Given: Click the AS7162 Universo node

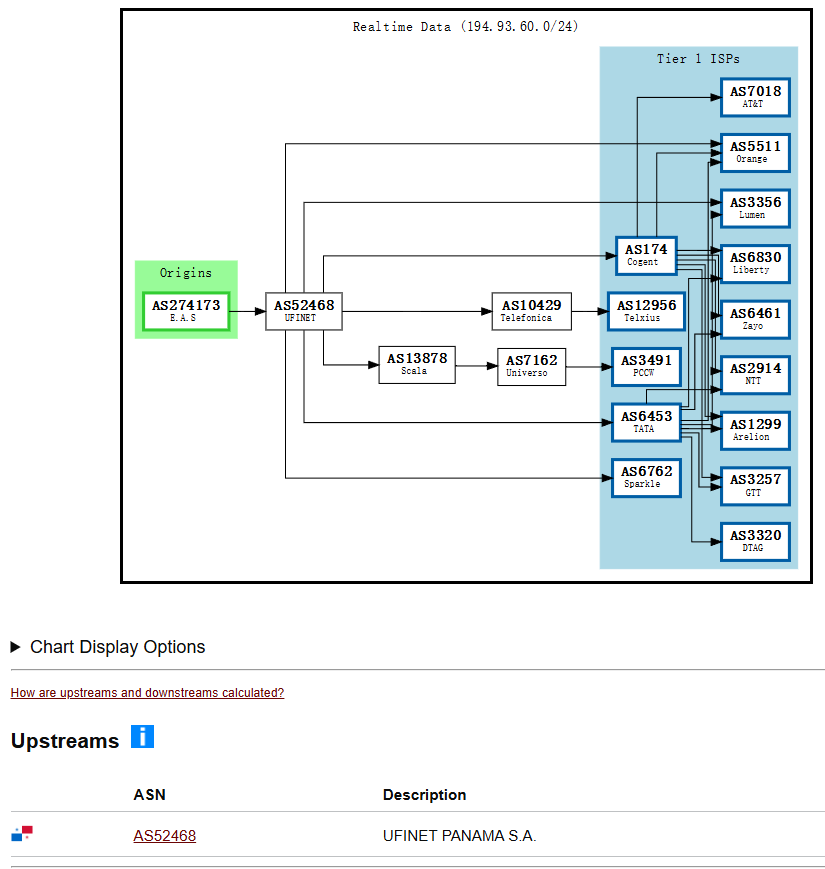Looking at the screenshot, I should coord(531,366).
